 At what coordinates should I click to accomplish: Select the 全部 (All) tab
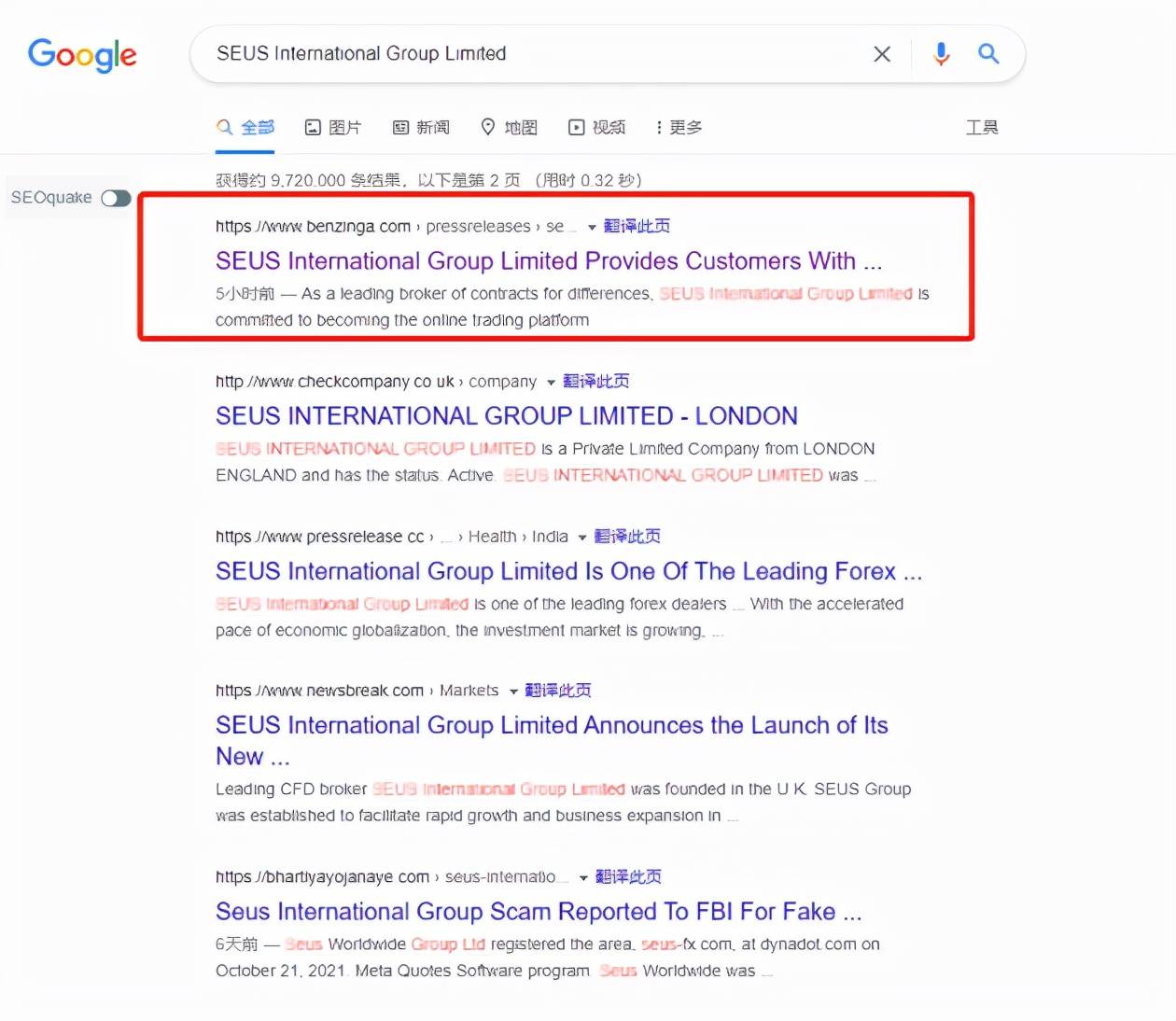pos(245,128)
